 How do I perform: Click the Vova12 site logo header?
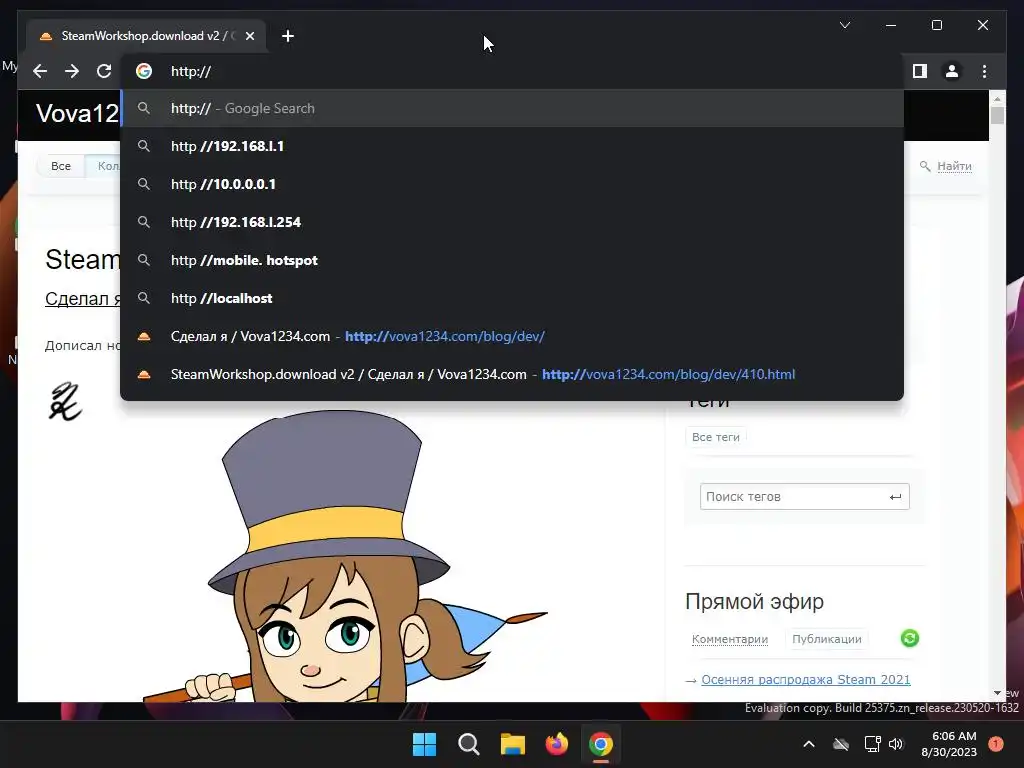[77, 114]
